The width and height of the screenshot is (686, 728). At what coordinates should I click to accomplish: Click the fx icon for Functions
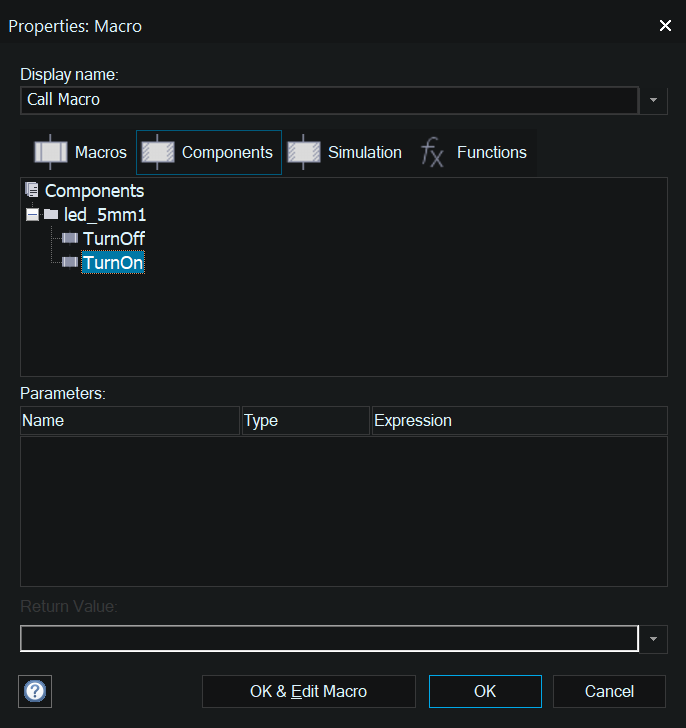coord(432,153)
